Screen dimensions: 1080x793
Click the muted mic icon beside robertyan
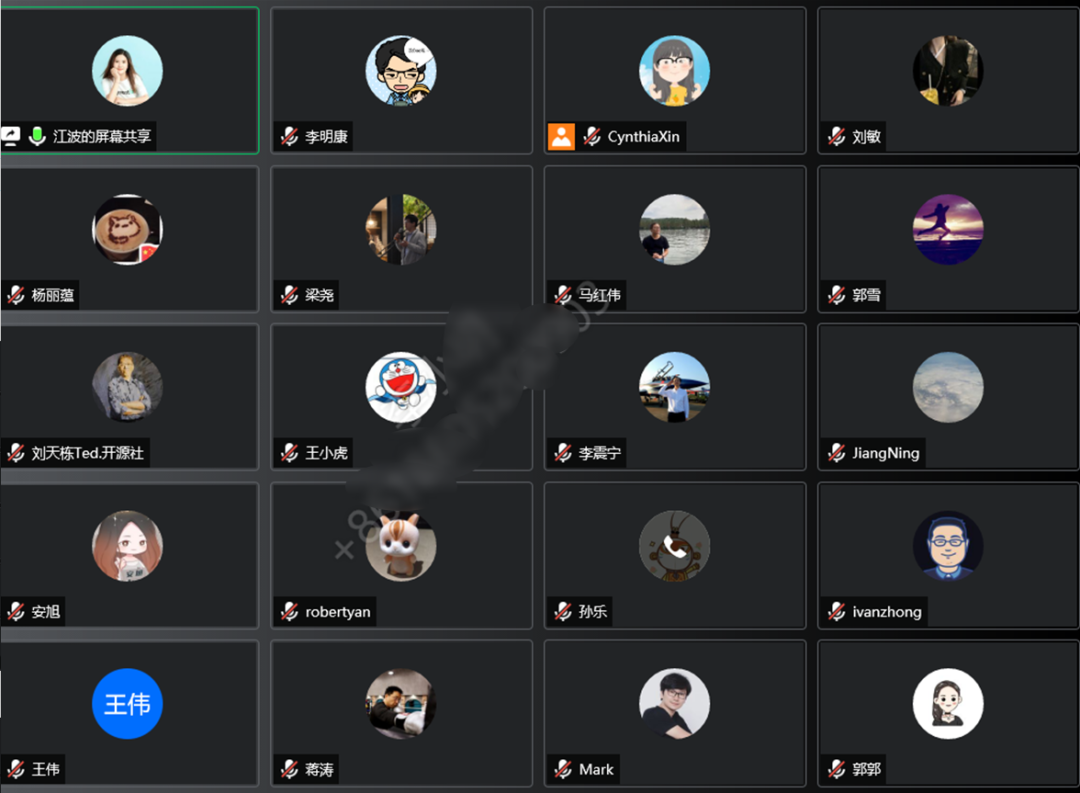[x=289, y=611]
